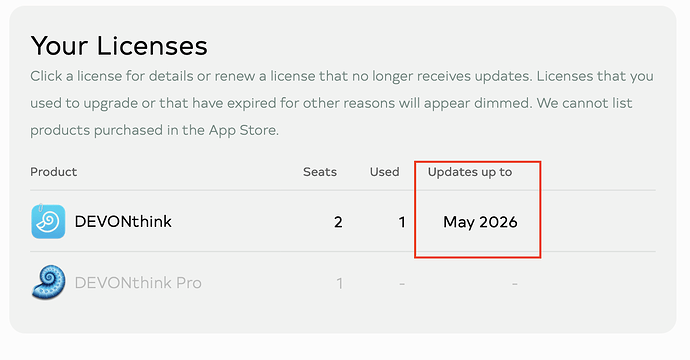
Task: Click the DEVONthink Pro used dash
Action: [402, 284]
